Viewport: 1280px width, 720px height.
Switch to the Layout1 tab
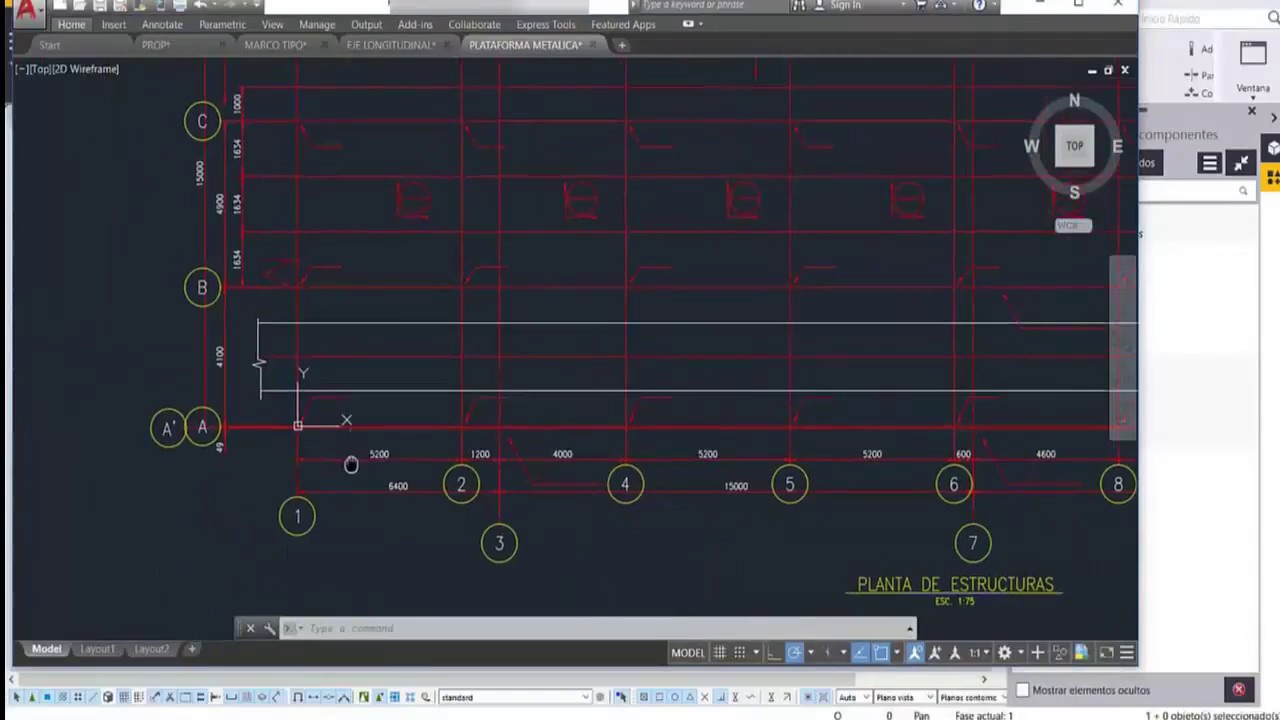(97, 649)
